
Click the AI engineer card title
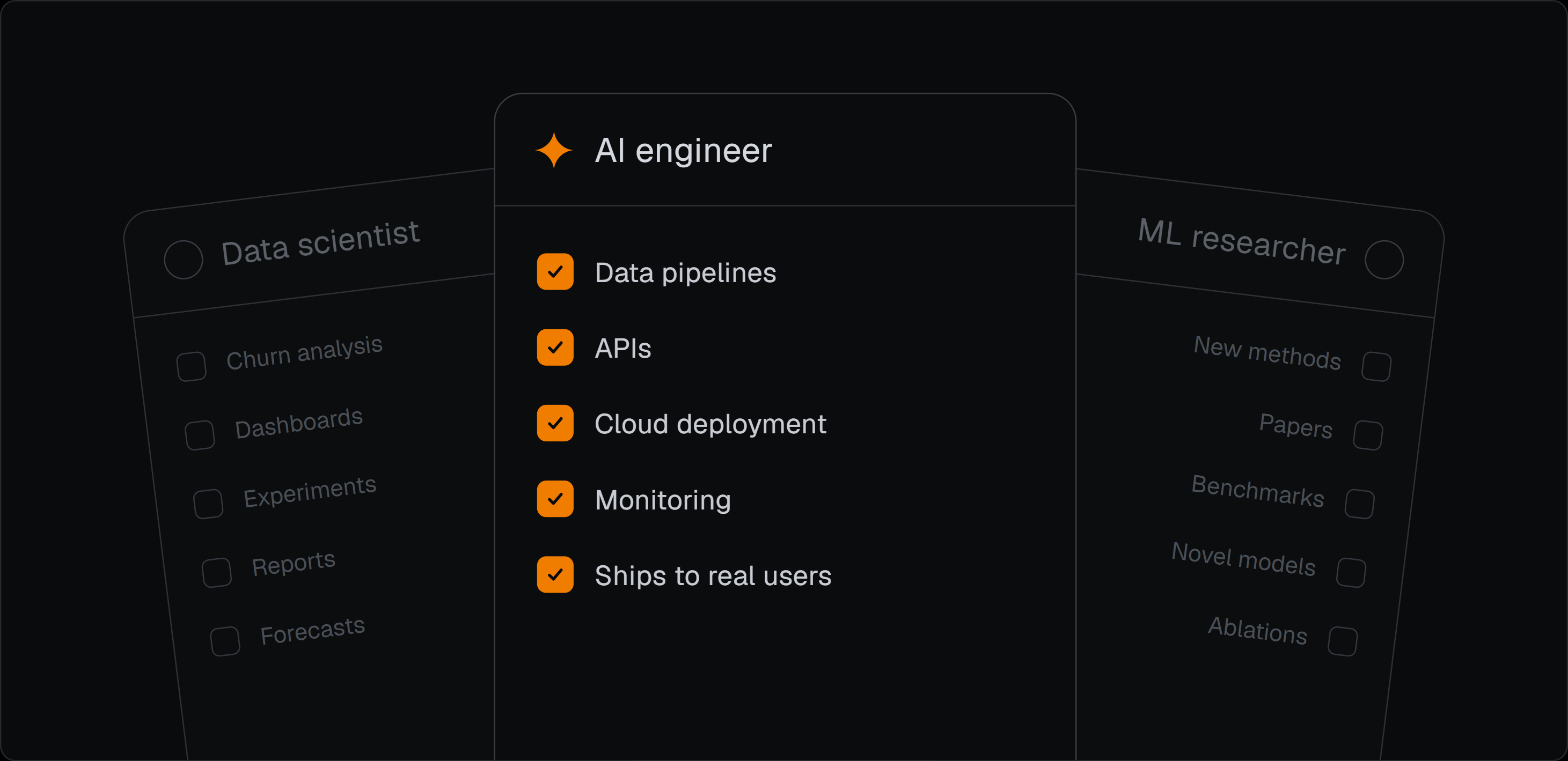683,150
